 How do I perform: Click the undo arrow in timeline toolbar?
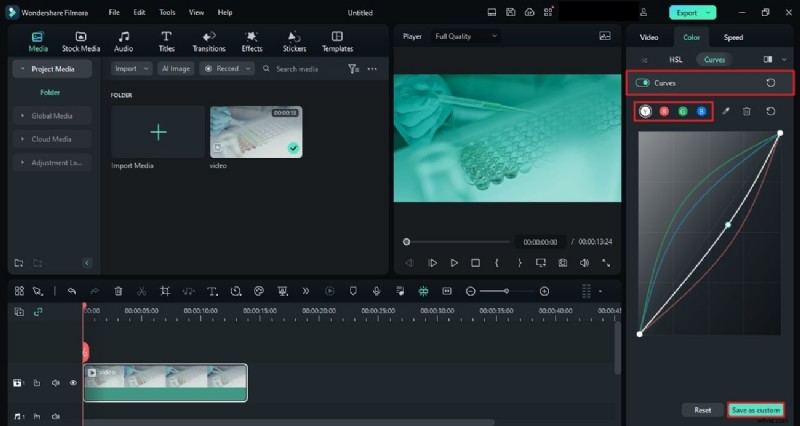tap(72, 291)
